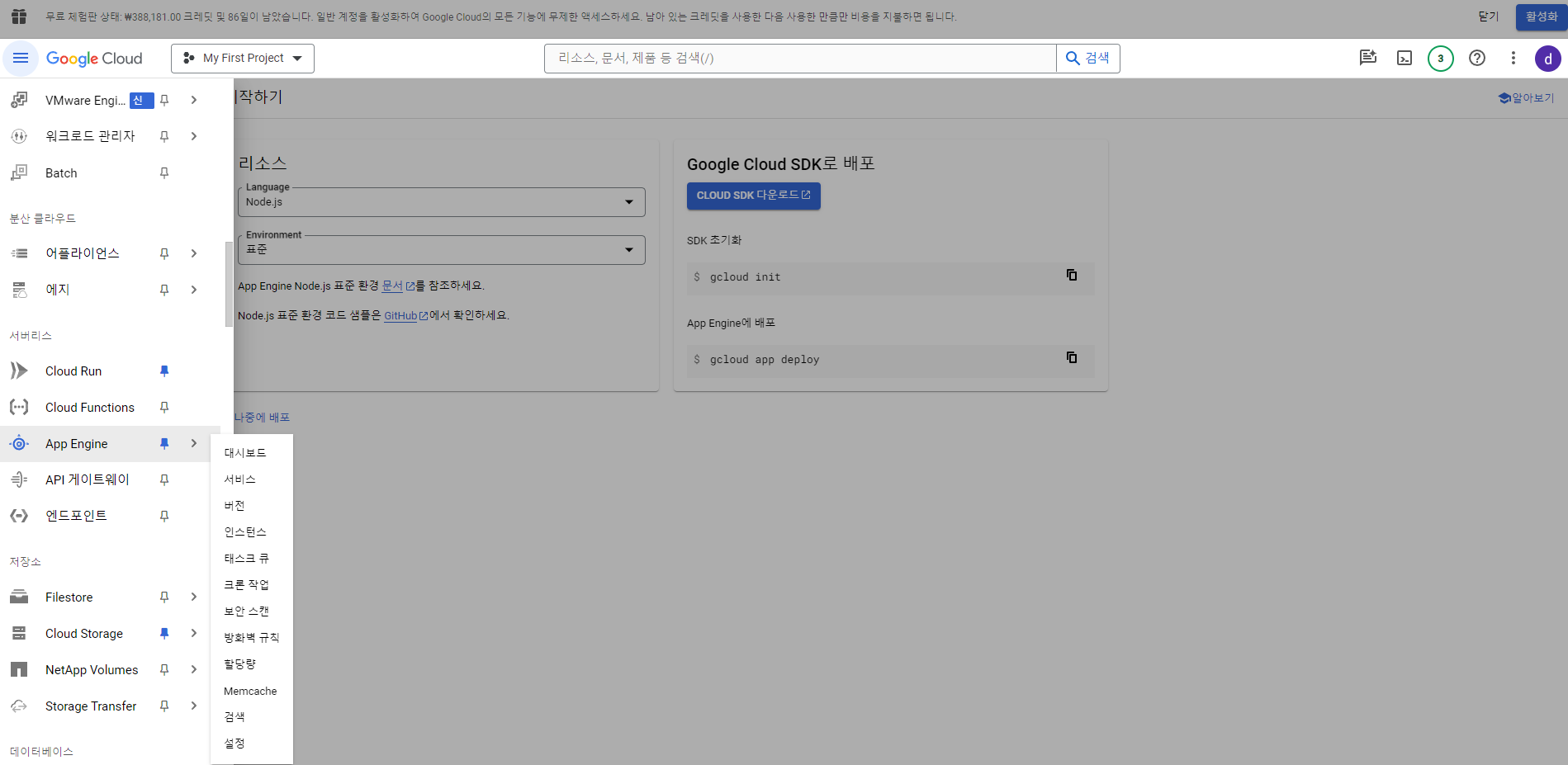Image resolution: width=1568 pixels, height=765 pixels.
Task: Pin API 게이트웨이 to the menu
Action: (x=164, y=479)
